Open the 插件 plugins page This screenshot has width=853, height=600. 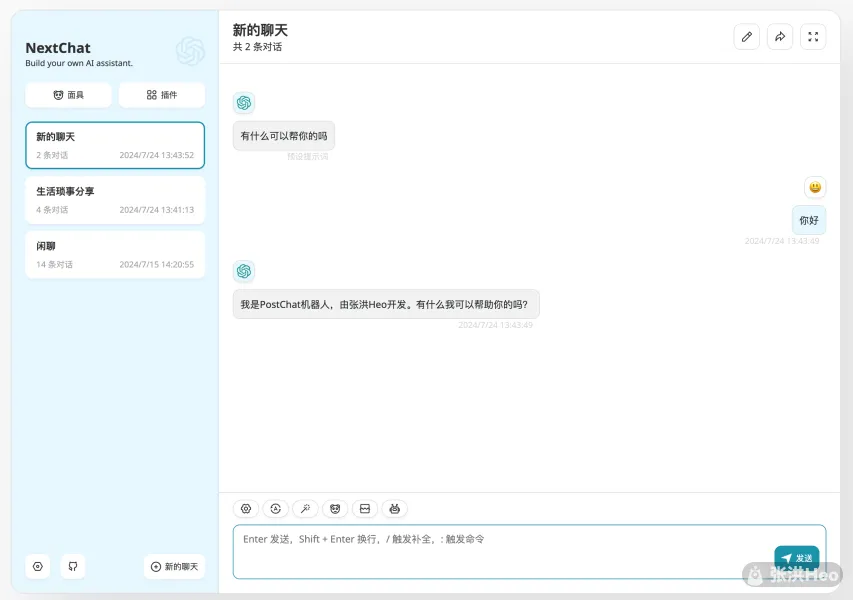162,95
